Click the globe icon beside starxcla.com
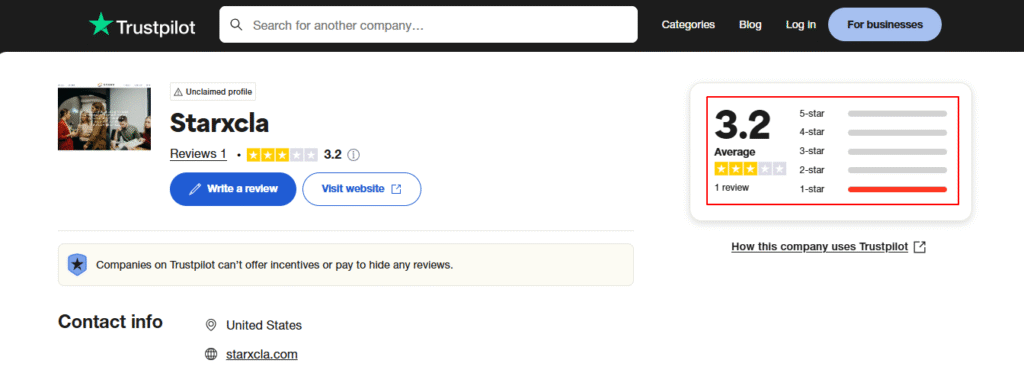Screen dimensions: 1024x370 (211, 354)
